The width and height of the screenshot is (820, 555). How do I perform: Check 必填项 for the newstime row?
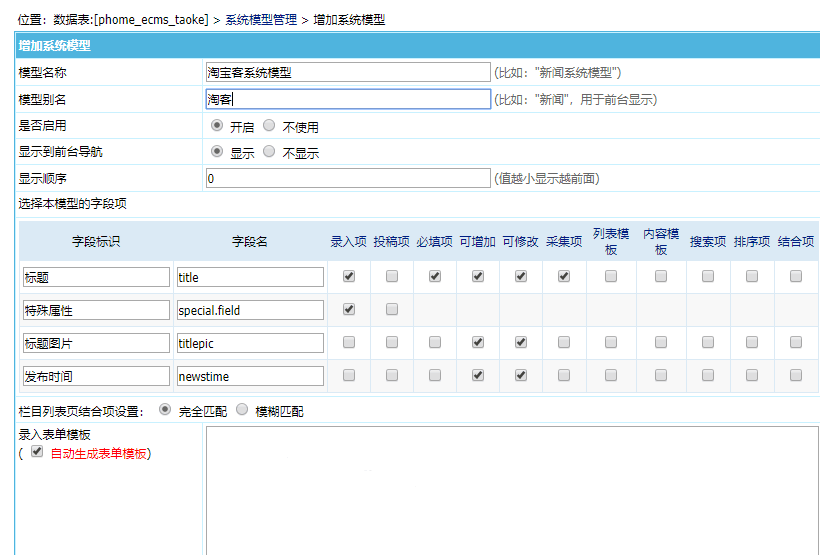(x=435, y=375)
